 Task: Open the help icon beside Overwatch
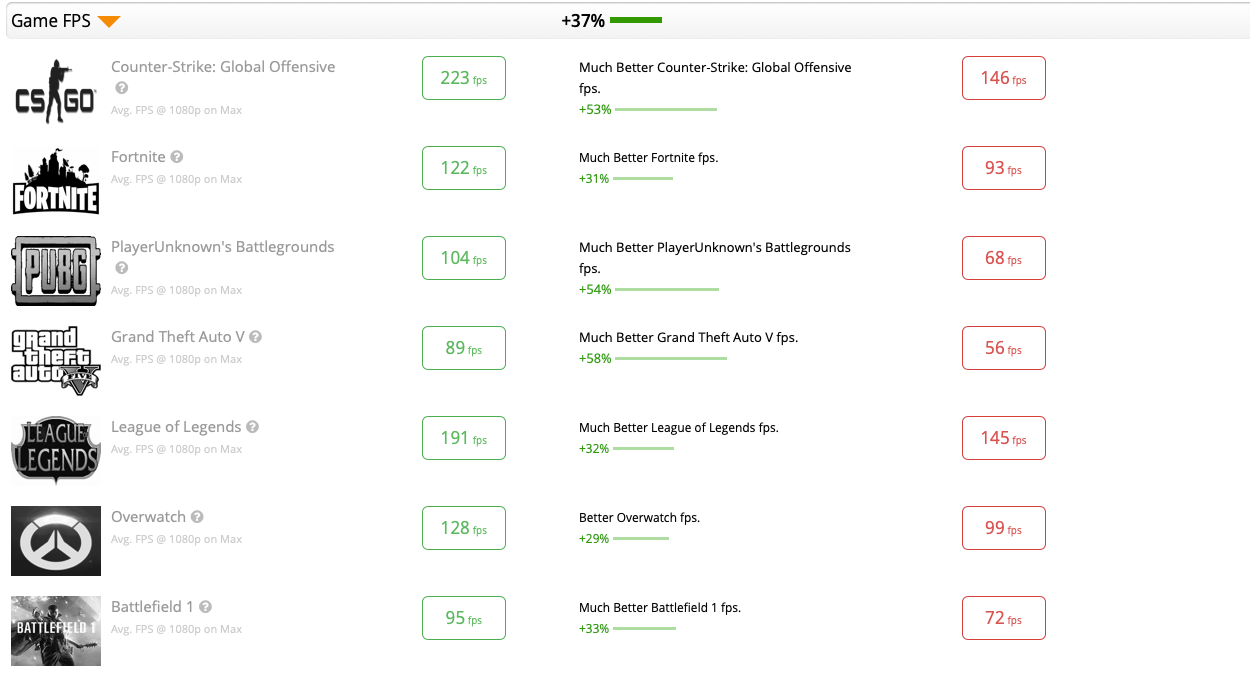[197, 517]
